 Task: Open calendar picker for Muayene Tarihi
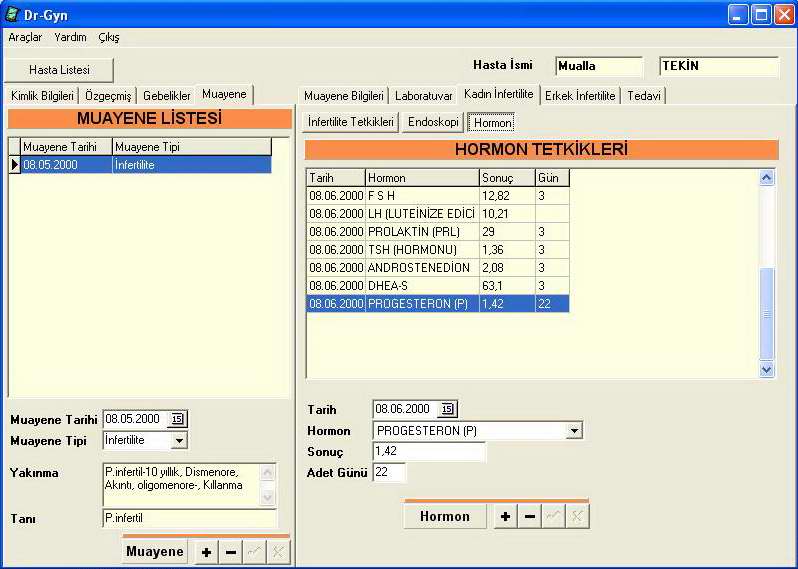coord(178,420)
